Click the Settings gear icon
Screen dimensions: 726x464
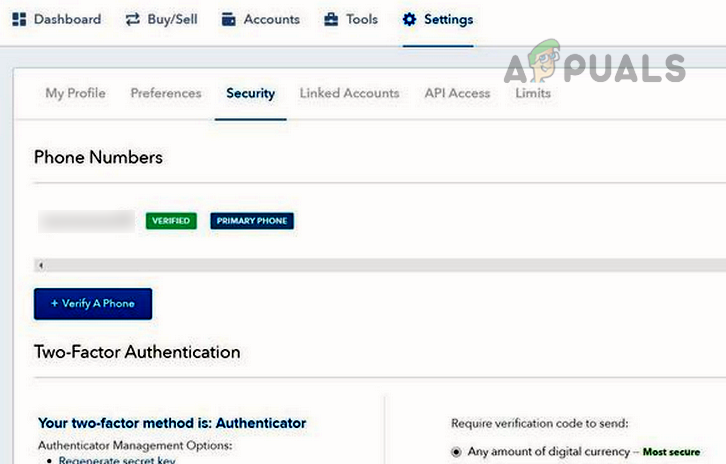point(409,19)
